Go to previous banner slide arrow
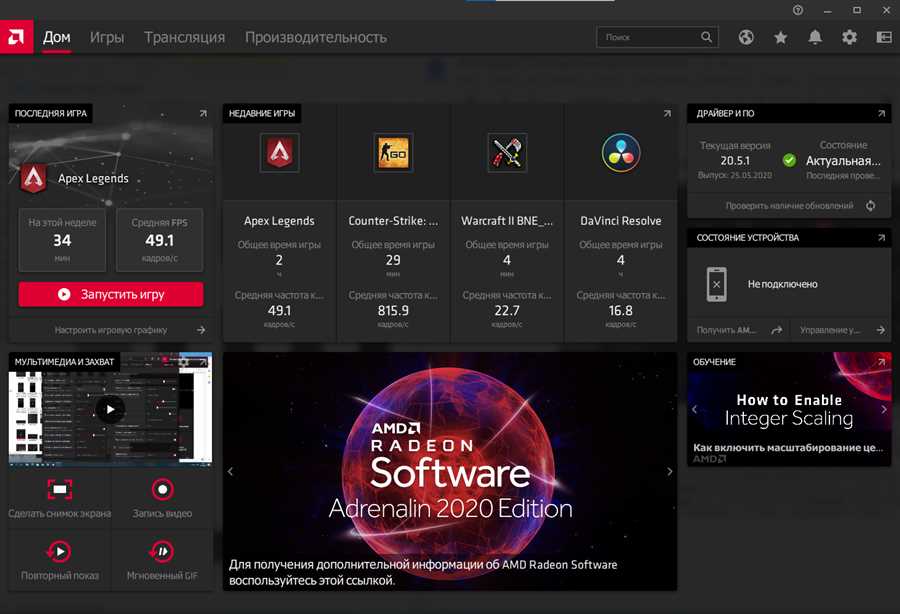This screenshot has width=900, height=614. click(231, 472)
